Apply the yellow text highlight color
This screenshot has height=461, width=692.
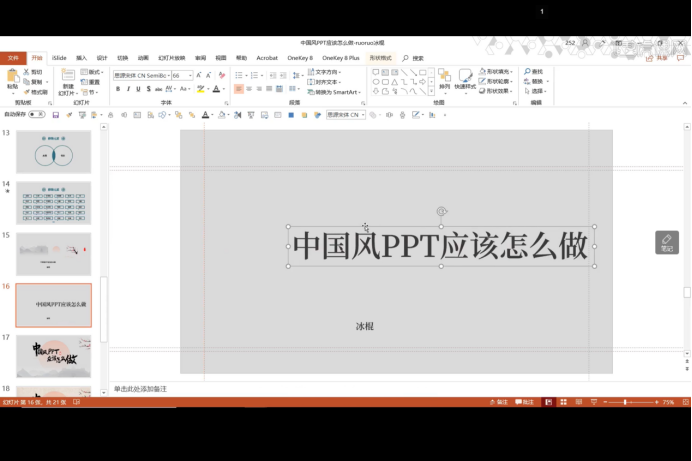[x=200, y=89]
